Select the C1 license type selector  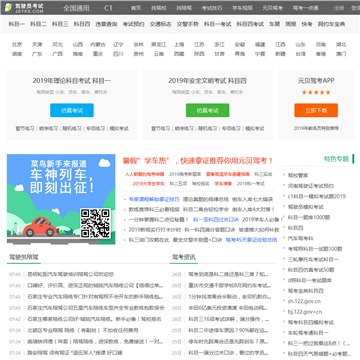pos(108,8)
